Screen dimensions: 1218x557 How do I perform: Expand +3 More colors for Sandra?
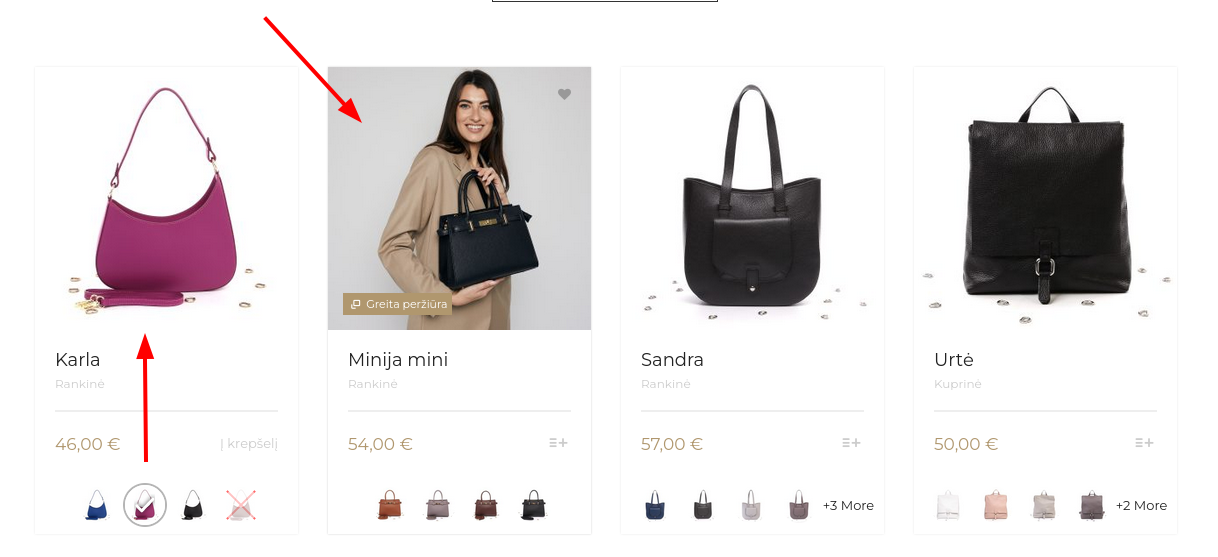point(848,506)
